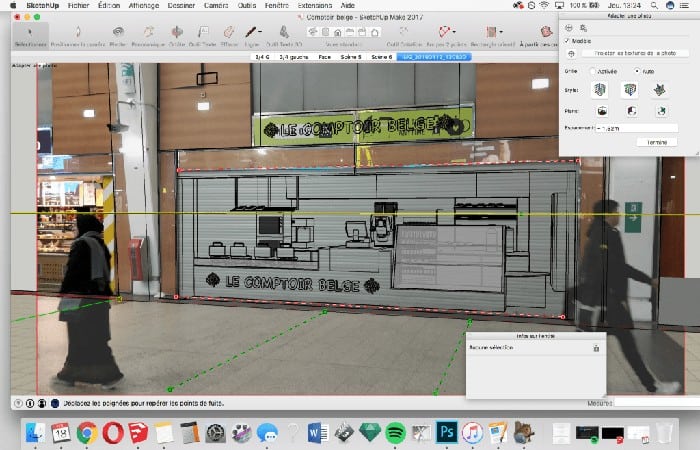Switch to the 3/4 G scene tab
Image resolution: width=700 pixels, height=450 pixels.
point(262,57)
